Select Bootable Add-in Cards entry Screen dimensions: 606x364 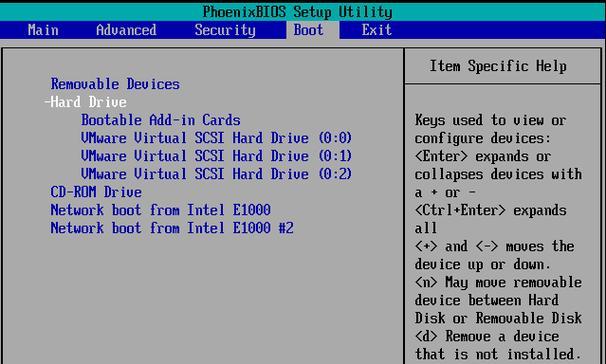[161, 120]
